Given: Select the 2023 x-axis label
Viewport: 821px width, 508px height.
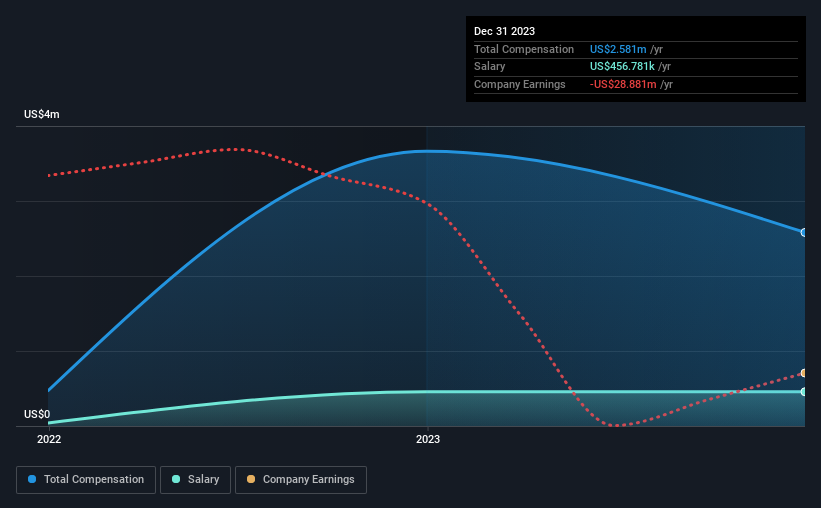Looking at the screenshot, I should coord(428,439).
